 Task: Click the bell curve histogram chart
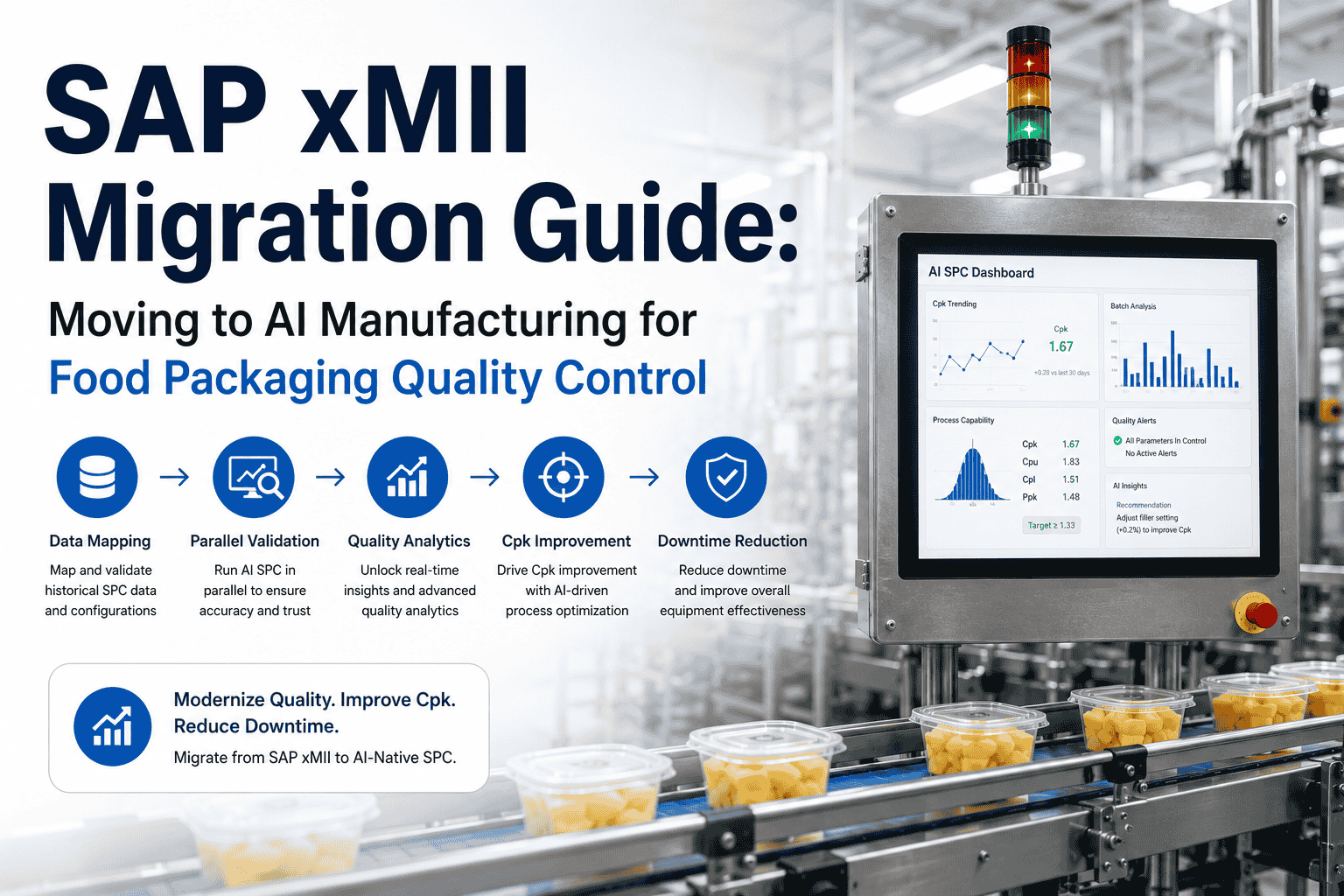[x=972, y=474]
